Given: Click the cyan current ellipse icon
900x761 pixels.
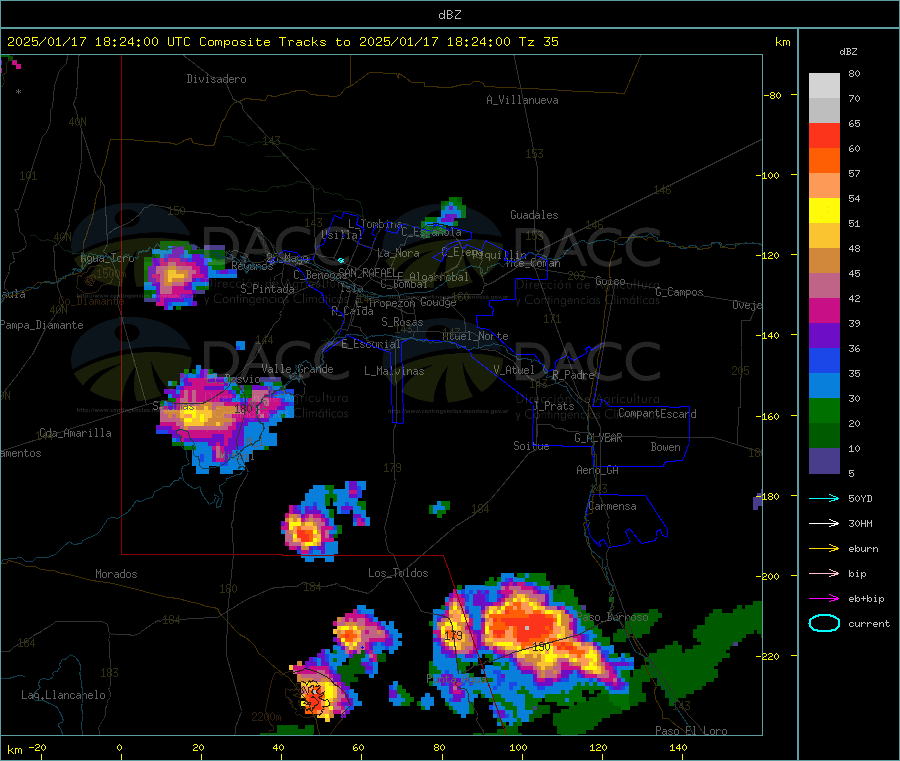Looking at the screenshot, I should pyautogui.click(x=824, y=623).
